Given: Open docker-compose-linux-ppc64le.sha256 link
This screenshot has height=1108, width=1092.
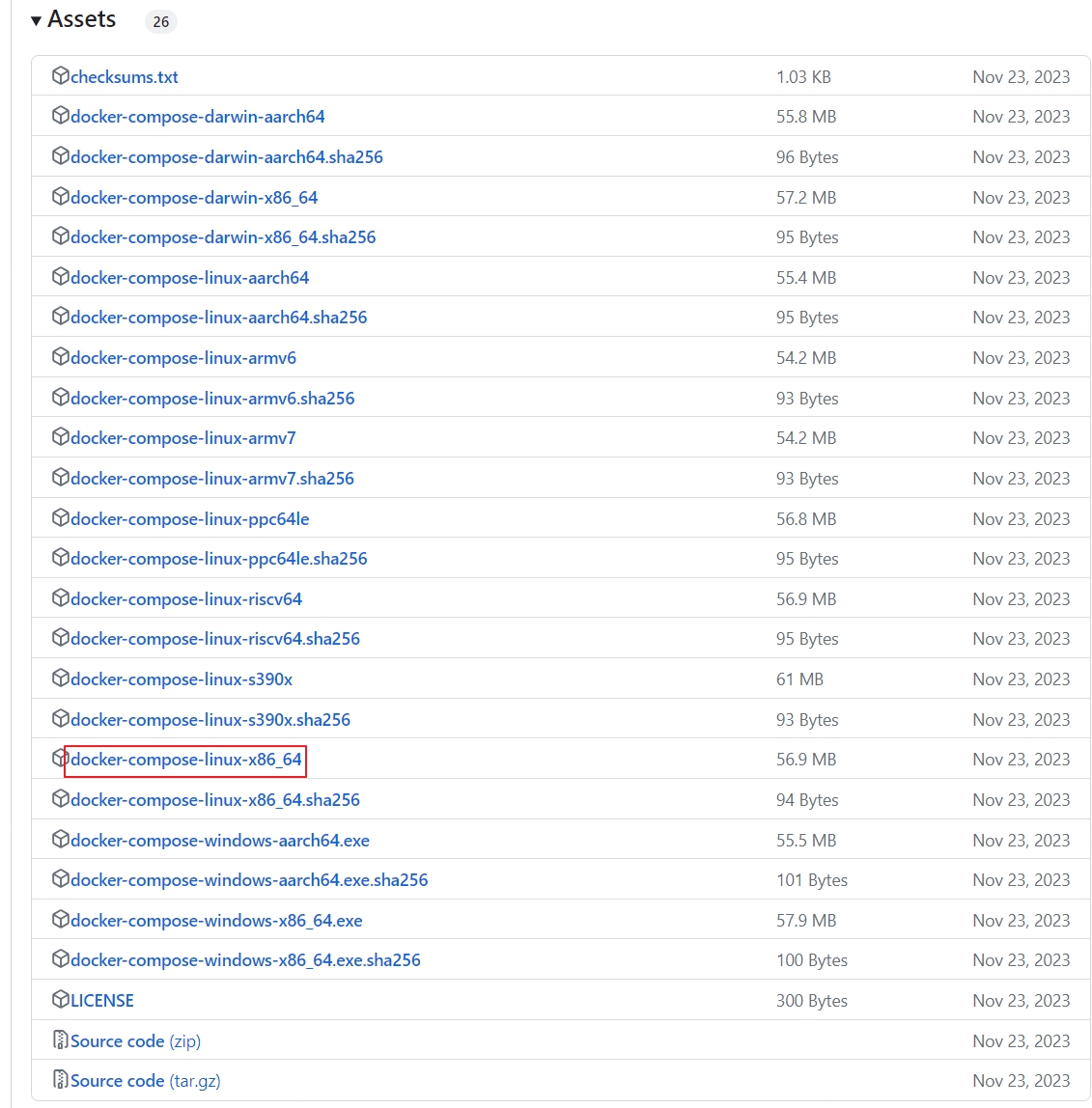Looking at the screenshot, I should point(218,559).
